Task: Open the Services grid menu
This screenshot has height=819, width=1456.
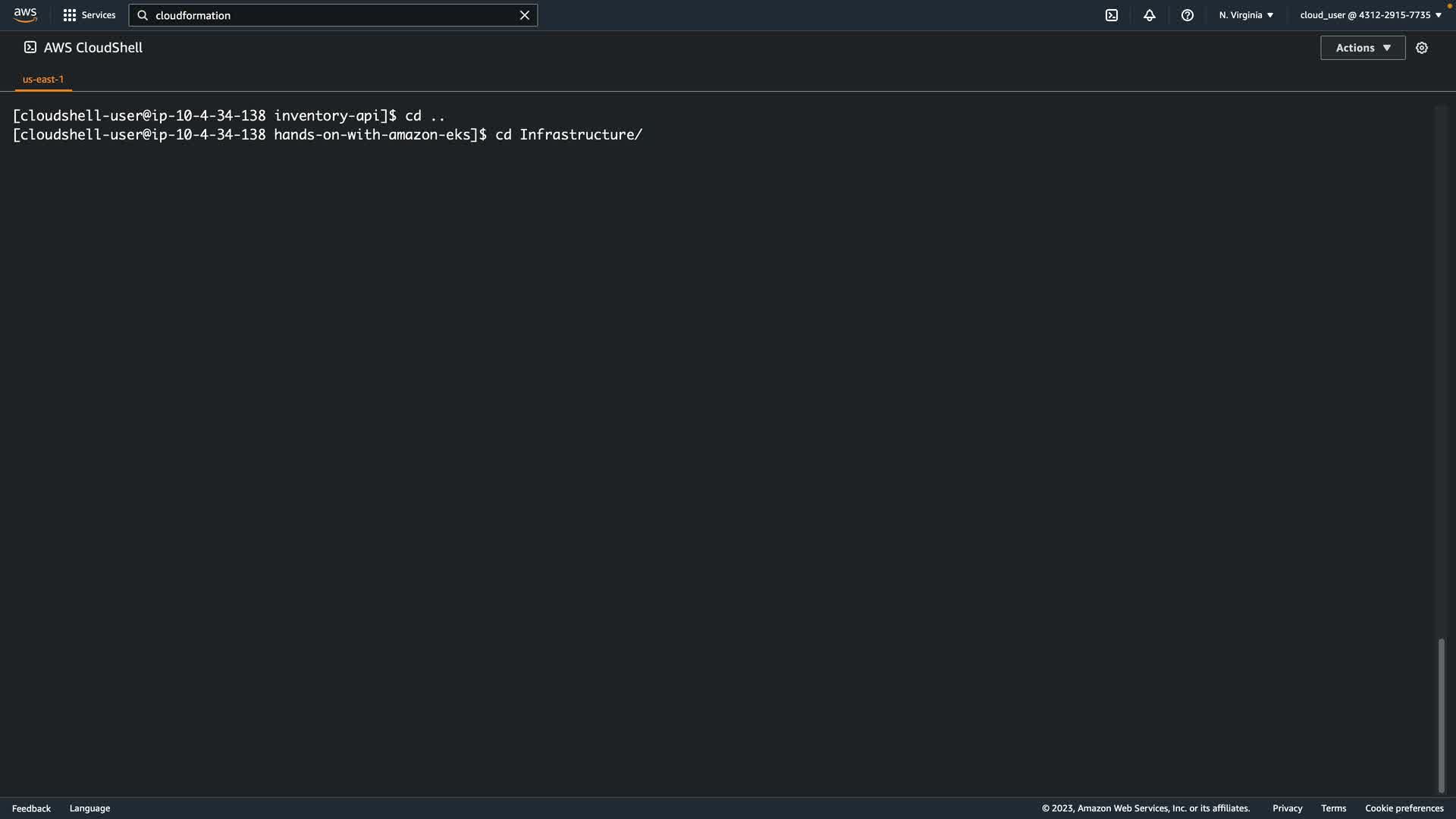Action: (x=89, y=15)
